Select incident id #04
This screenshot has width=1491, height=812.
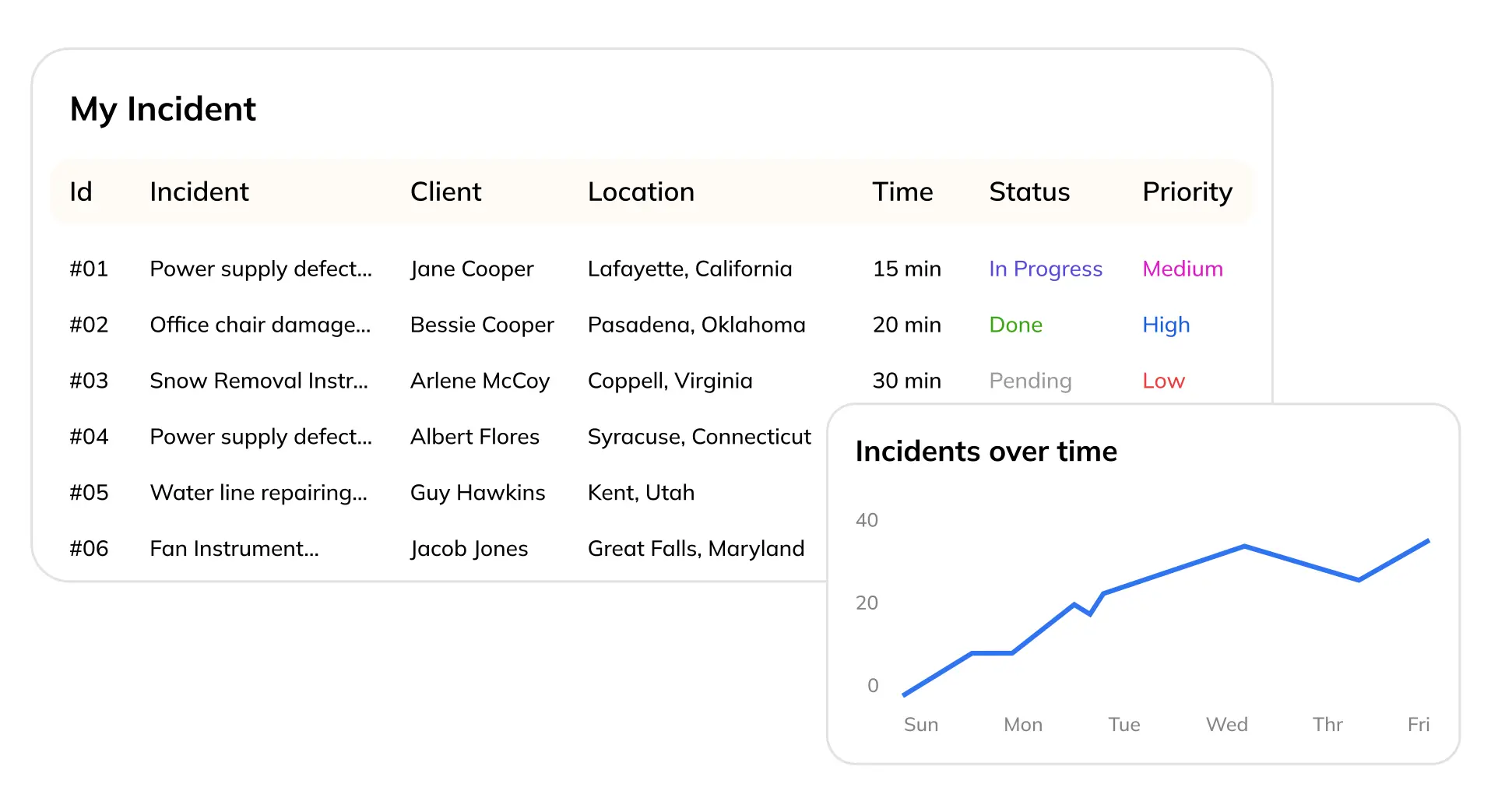coord(89,437)
